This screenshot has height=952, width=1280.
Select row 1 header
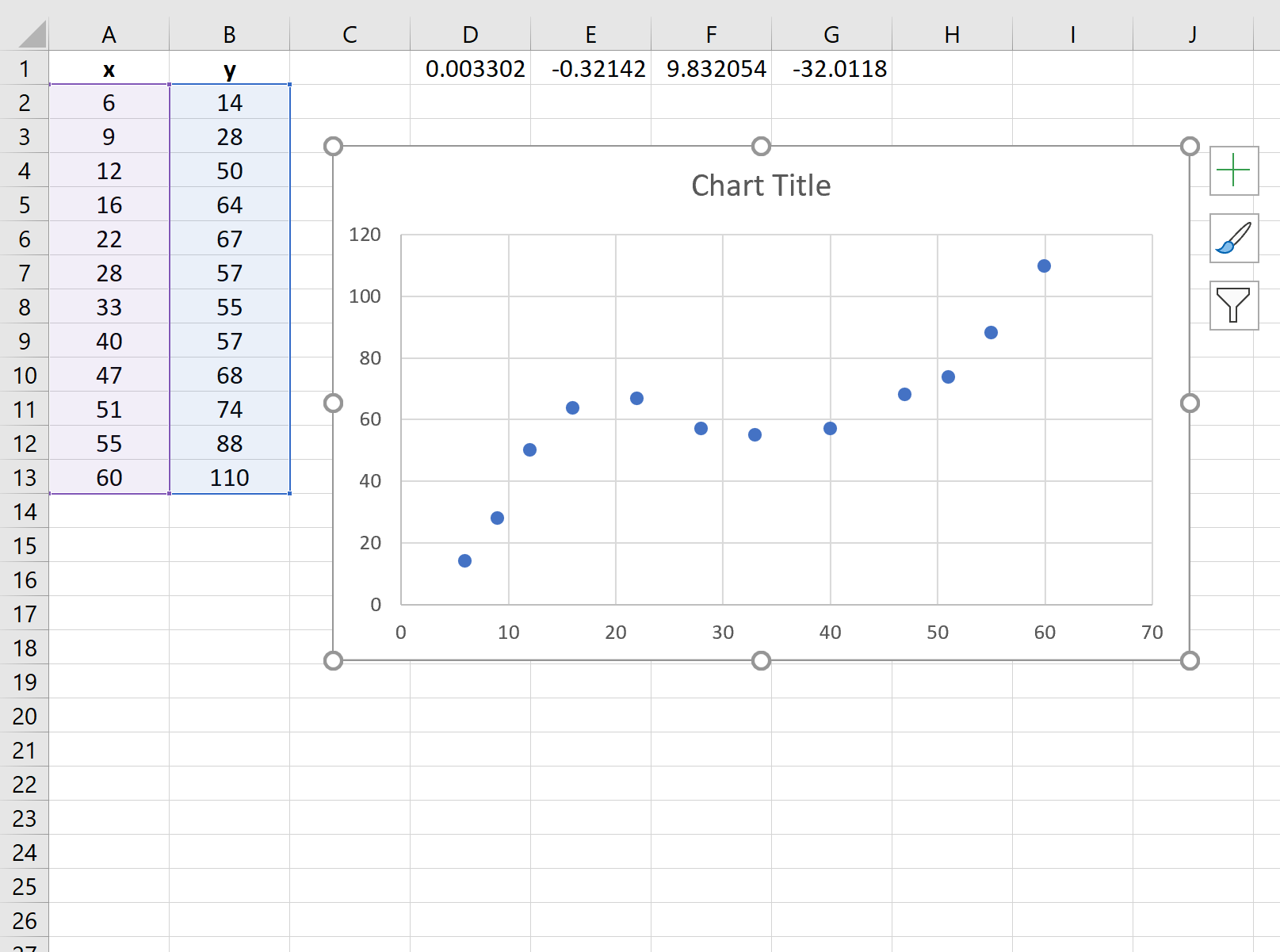(24, 69)
